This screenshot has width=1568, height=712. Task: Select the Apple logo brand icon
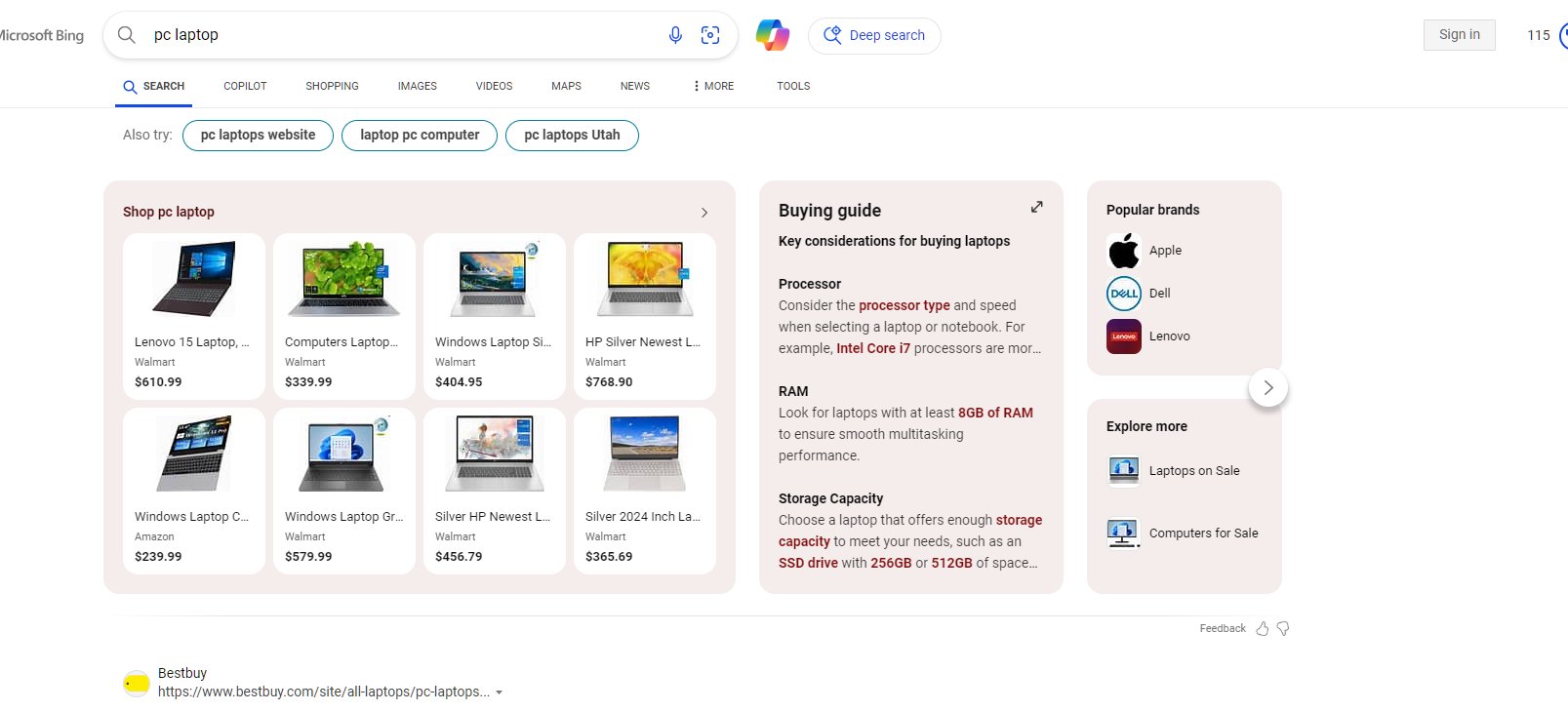[1124, 251]
